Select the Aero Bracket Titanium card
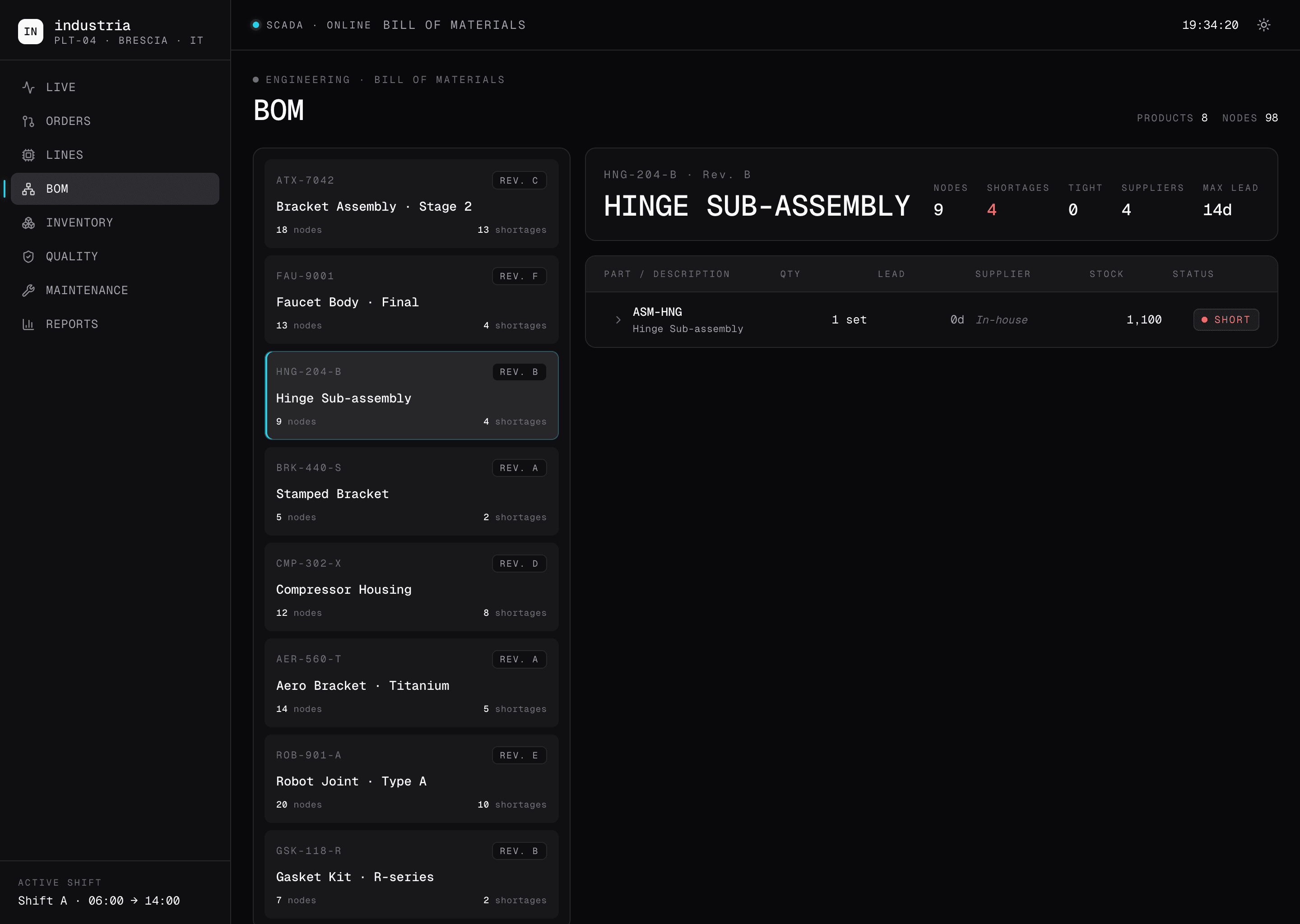Screen dimensions: 1300x924 [x=412, y=683]
